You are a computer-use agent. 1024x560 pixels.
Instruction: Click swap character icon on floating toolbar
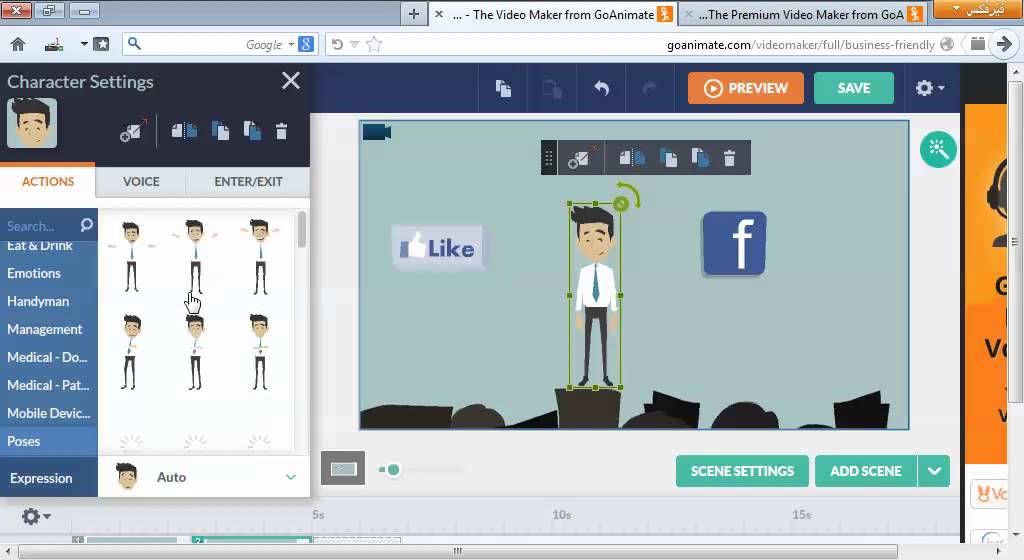click(x=581, y=157)
